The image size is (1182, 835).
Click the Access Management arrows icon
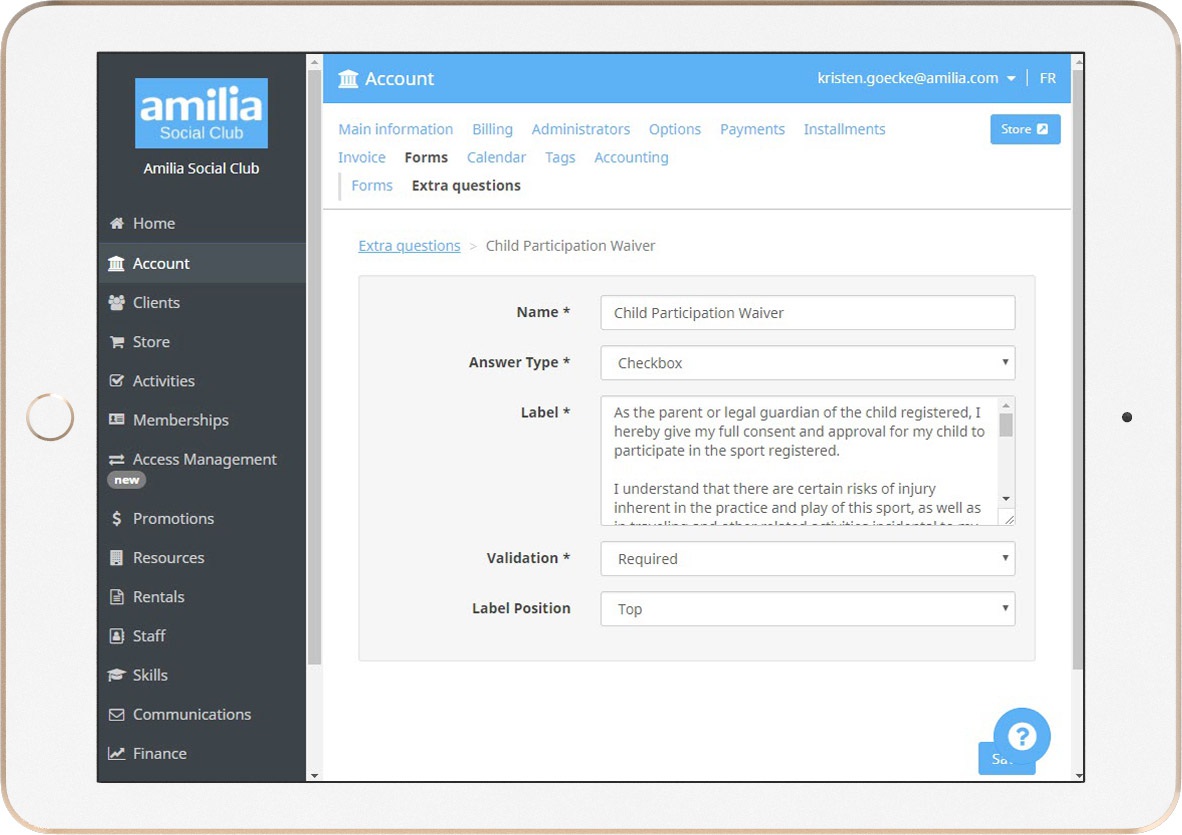(116, 459)
